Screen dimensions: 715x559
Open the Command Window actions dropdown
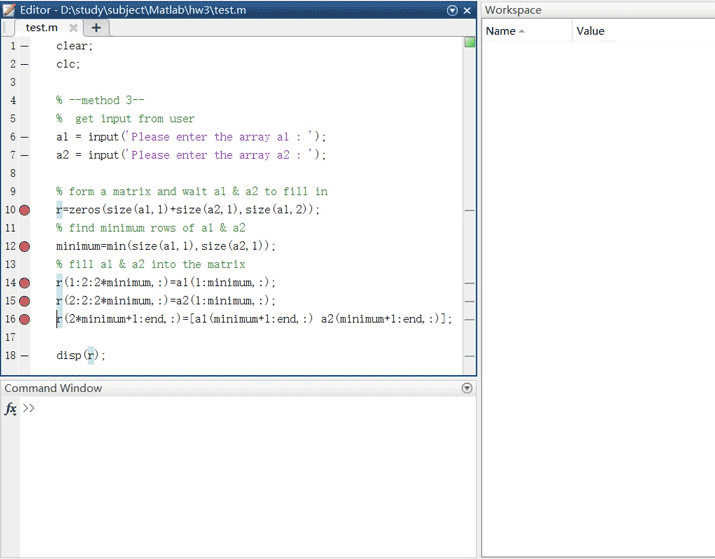pos(466,388)
